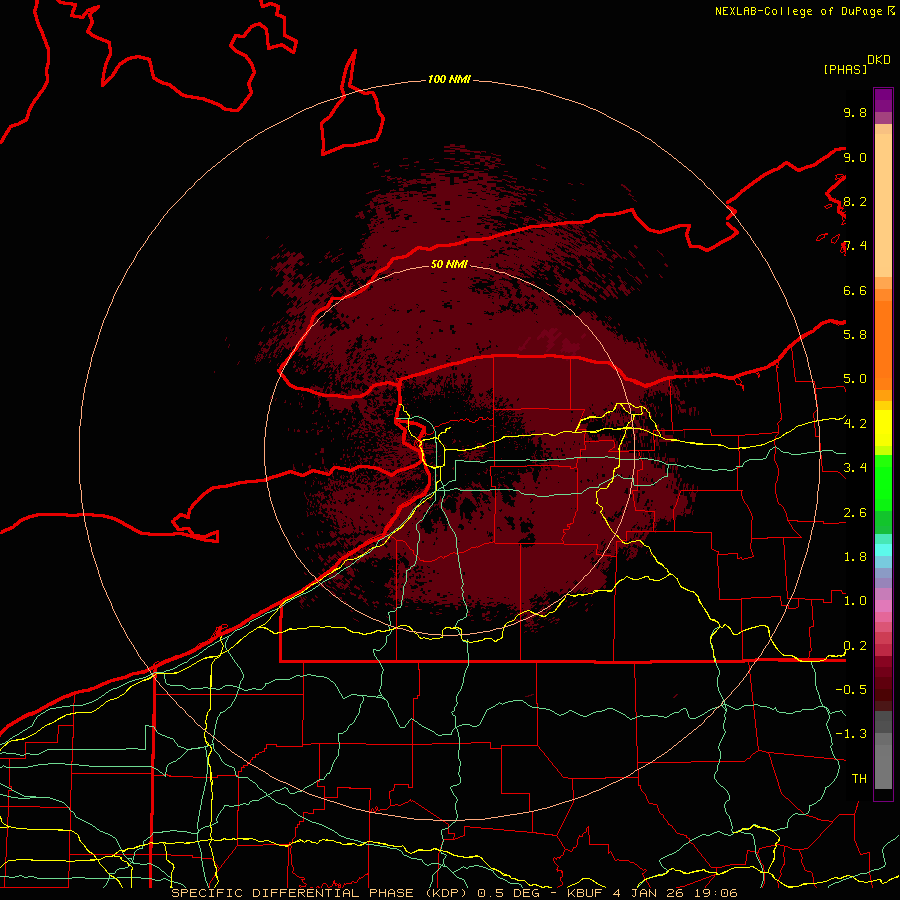Click the 4.2 value on the color scale
The width and height of the screenshot is (900, 900).
[855, 424]
